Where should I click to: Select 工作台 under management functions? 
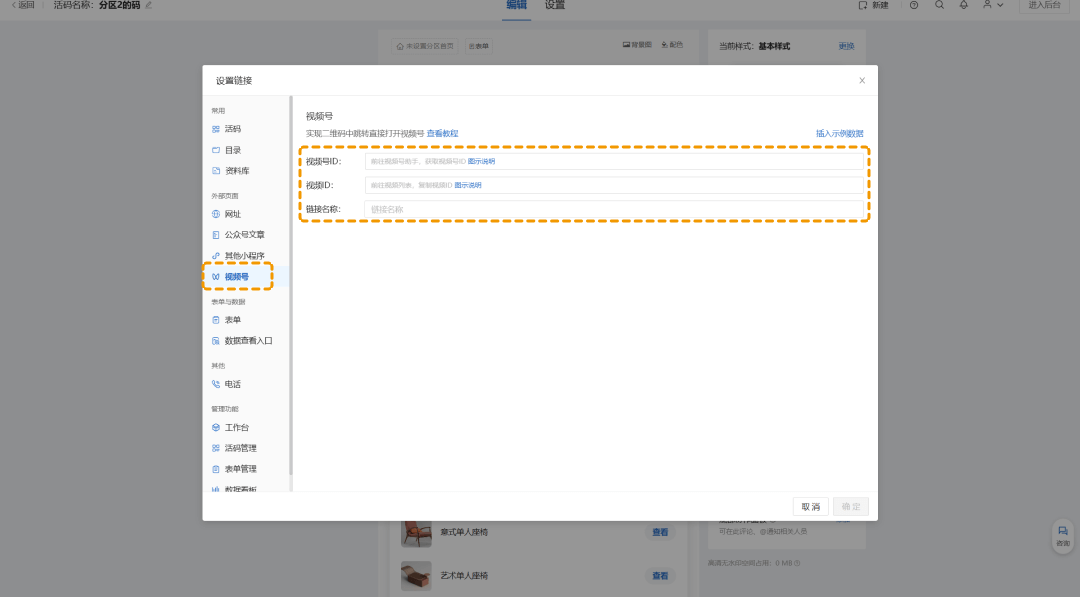tap(235, 427)
